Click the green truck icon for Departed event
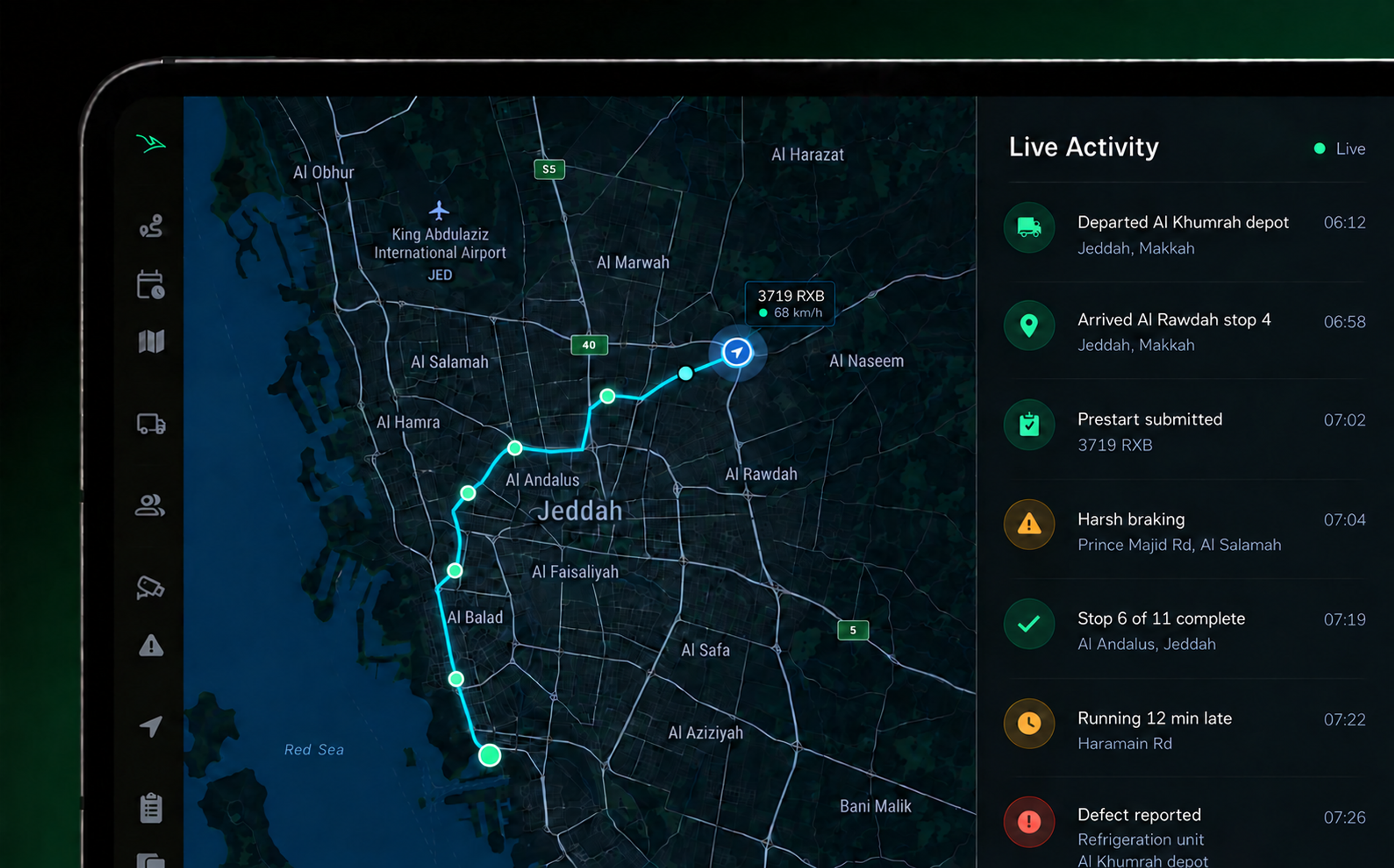Viewport: 1394px width, 868px height. (x=1029, y=227)
